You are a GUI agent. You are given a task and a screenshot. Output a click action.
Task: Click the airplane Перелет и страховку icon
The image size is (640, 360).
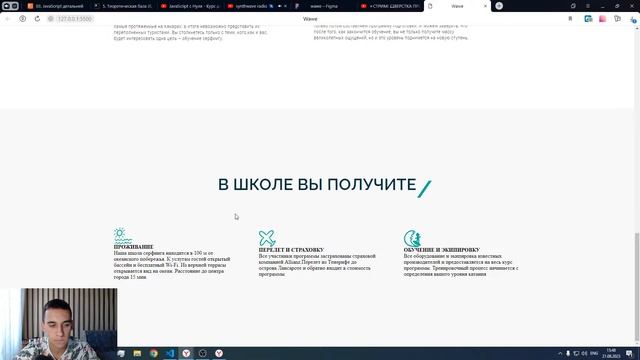click(267, 238)
